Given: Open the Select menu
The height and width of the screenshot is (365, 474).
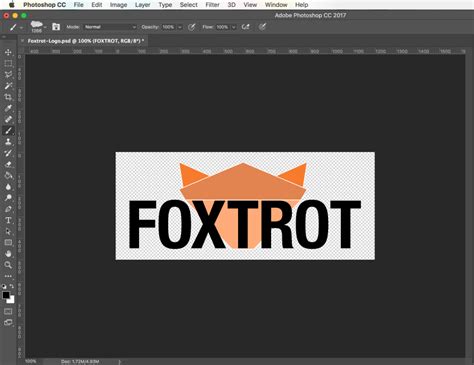Looking at the screenshot, I should click(189, 5).
